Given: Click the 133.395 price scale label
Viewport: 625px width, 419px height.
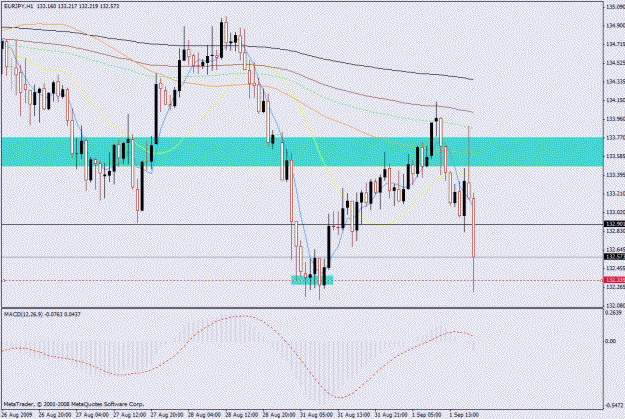Looking at the screenshot, I should coord(615,175).
